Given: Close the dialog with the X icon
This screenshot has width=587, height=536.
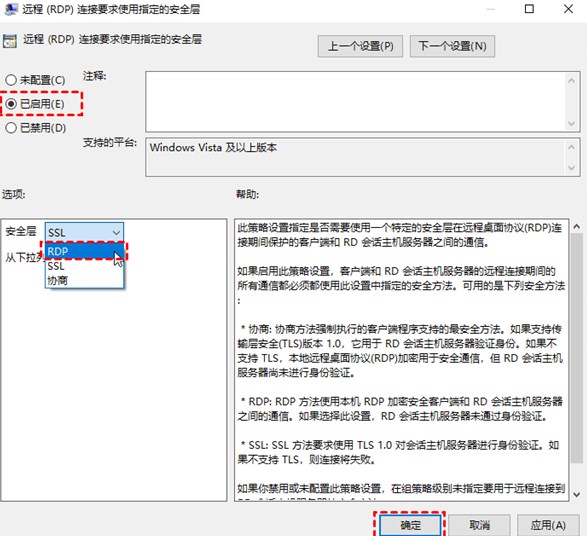Looking at the screenshot, I should tap(568, 9).
